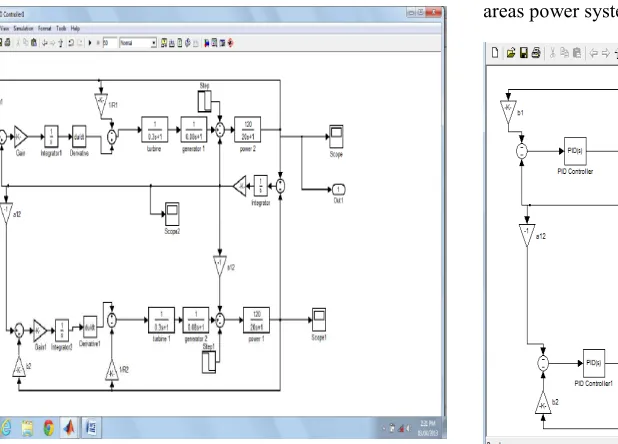Open the Tools menu
This screenshot has width=618, height=444.
[61, 28]
